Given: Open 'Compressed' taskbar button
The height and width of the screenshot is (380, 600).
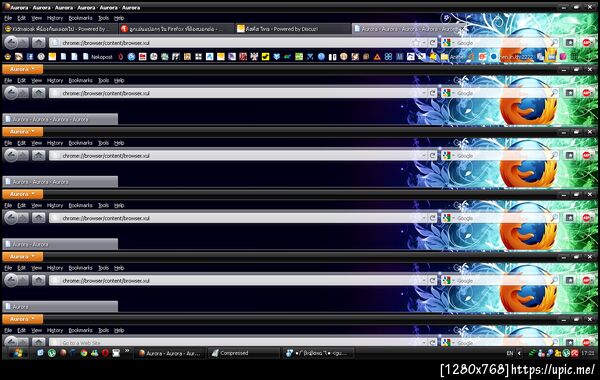Looking at the screenshot, I should (x=245, y=353).
